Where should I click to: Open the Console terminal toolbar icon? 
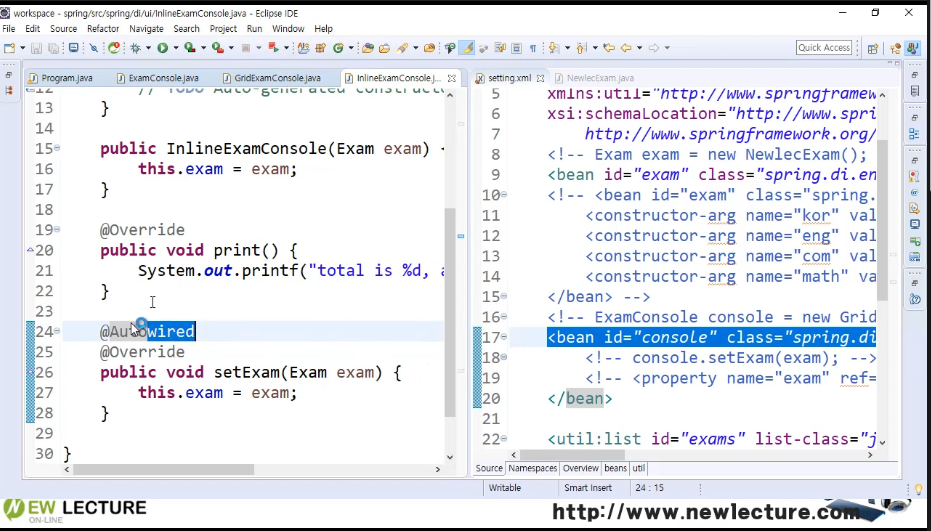coord(73,48)
